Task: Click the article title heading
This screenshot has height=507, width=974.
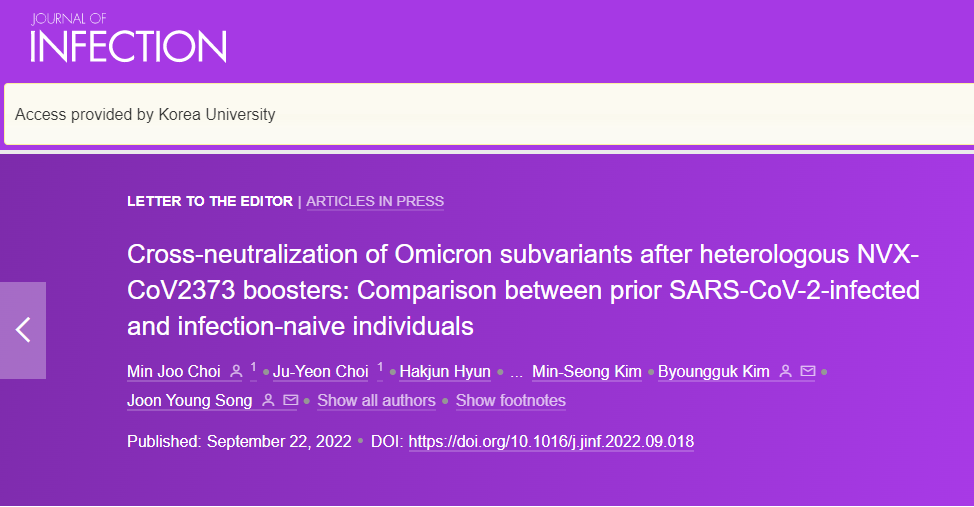Action: (523, 290)
